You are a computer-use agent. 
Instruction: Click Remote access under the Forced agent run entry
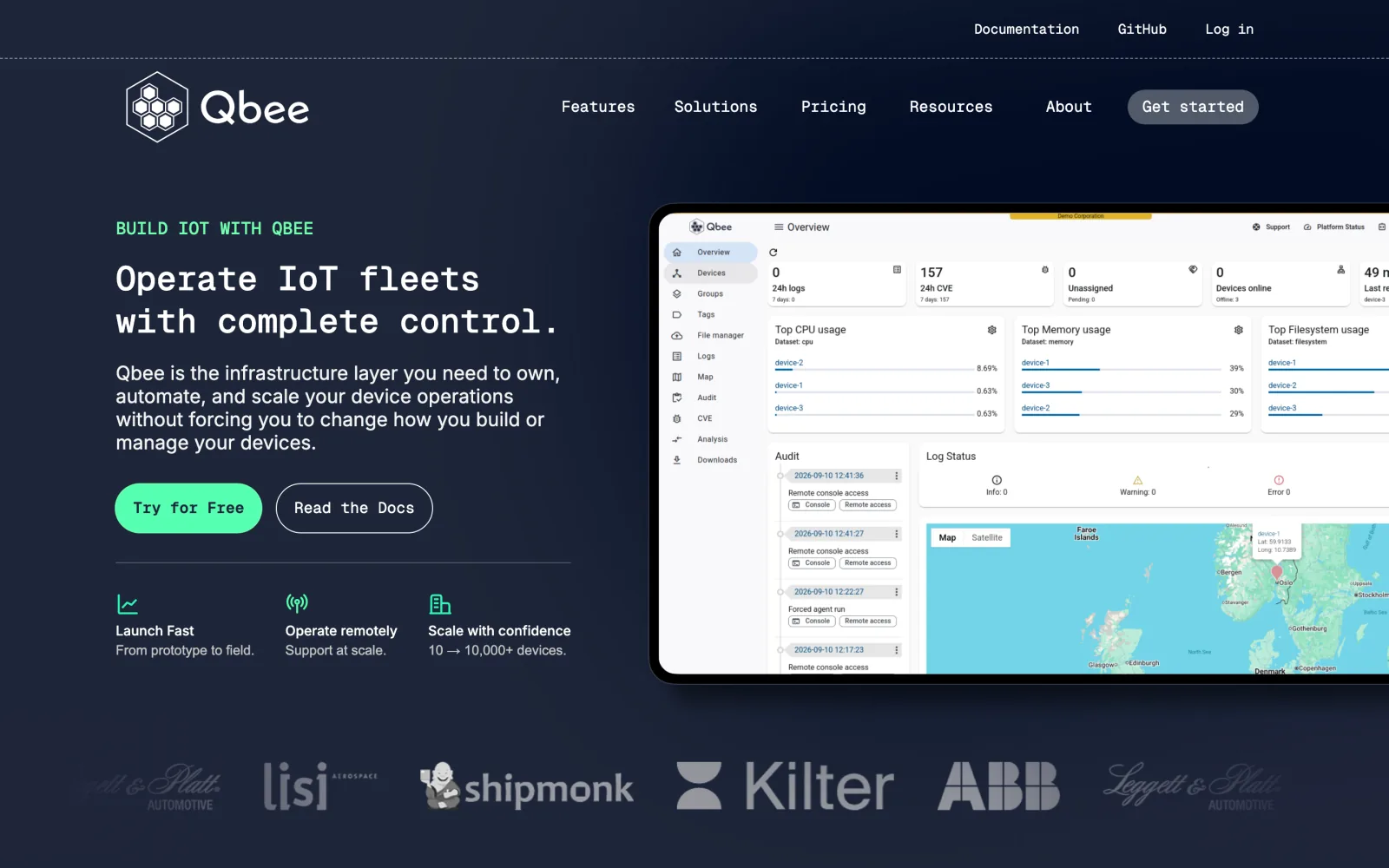pos(868,621)
